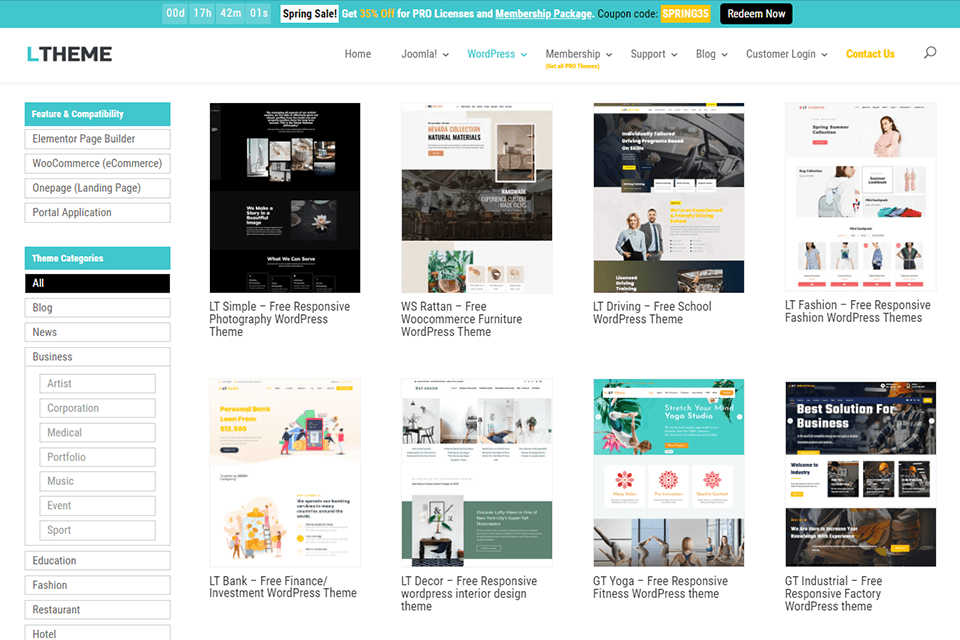Click the Redeem Now button
The image size is (960, 640).
coord(756,13)
